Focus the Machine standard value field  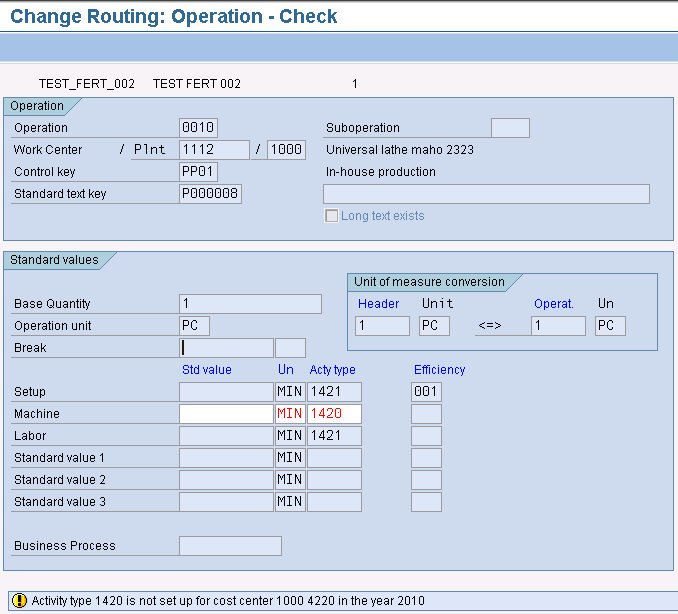click(226, 414)
